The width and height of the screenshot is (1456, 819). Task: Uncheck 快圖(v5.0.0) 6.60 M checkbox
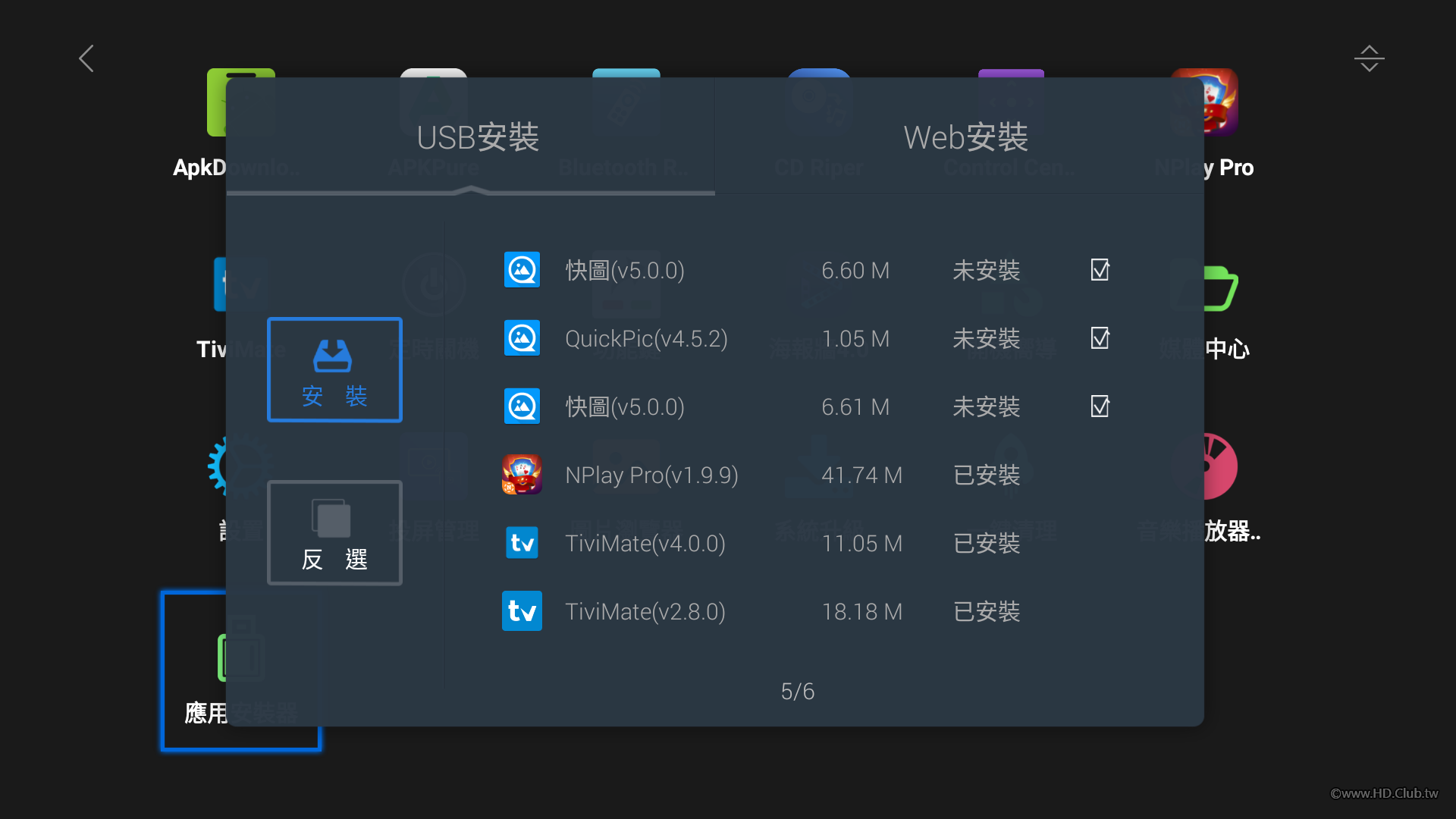tap(1100, 270)
